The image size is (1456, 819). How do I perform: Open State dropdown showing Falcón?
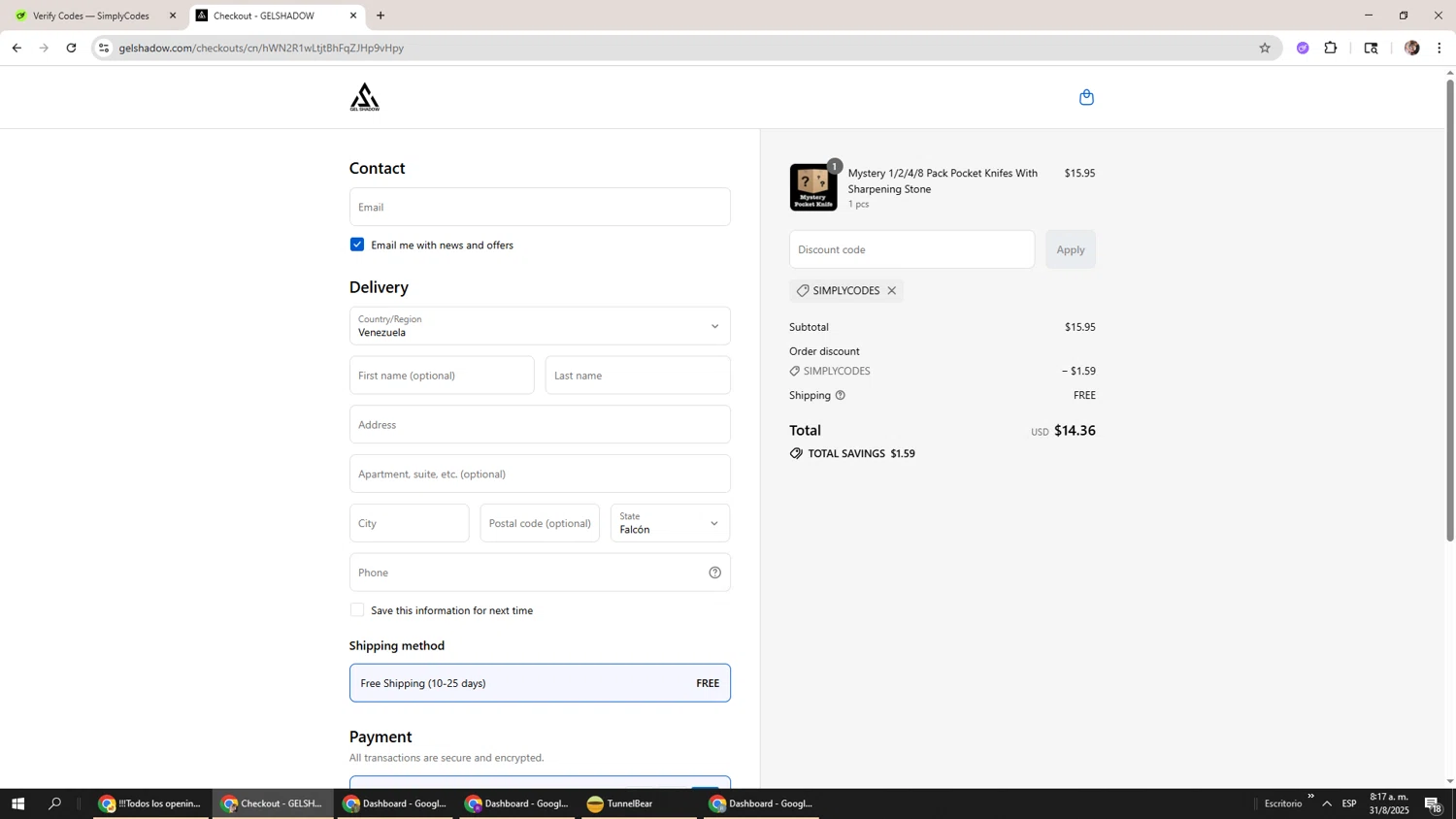[670, 523]
